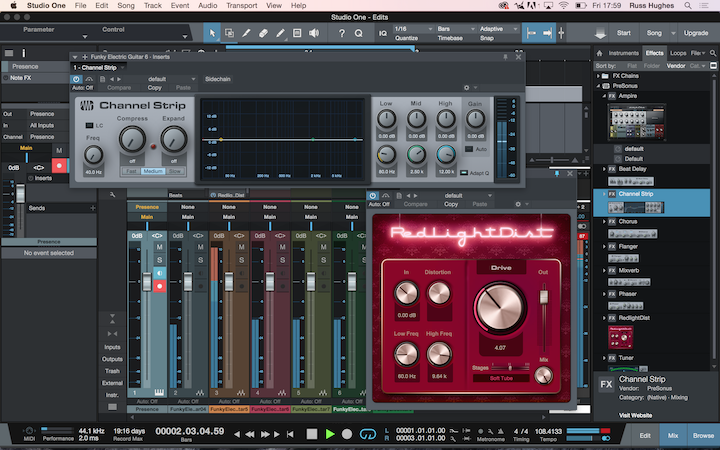Open the Mix view tab

tap(673, 435)
